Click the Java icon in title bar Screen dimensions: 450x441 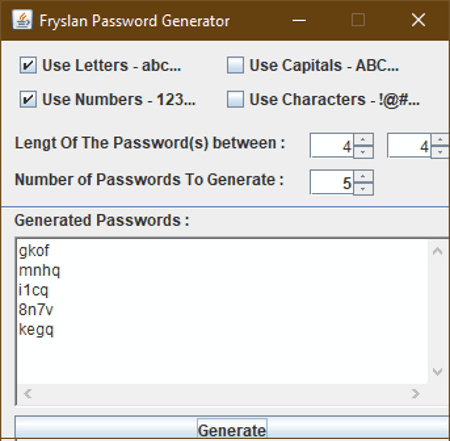[22, 20]
